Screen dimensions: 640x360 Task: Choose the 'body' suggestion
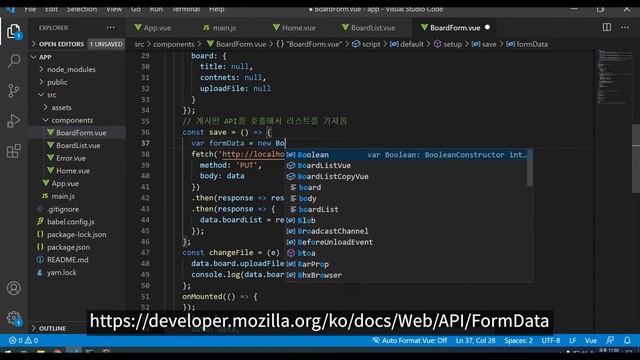(x=406, y=198)
